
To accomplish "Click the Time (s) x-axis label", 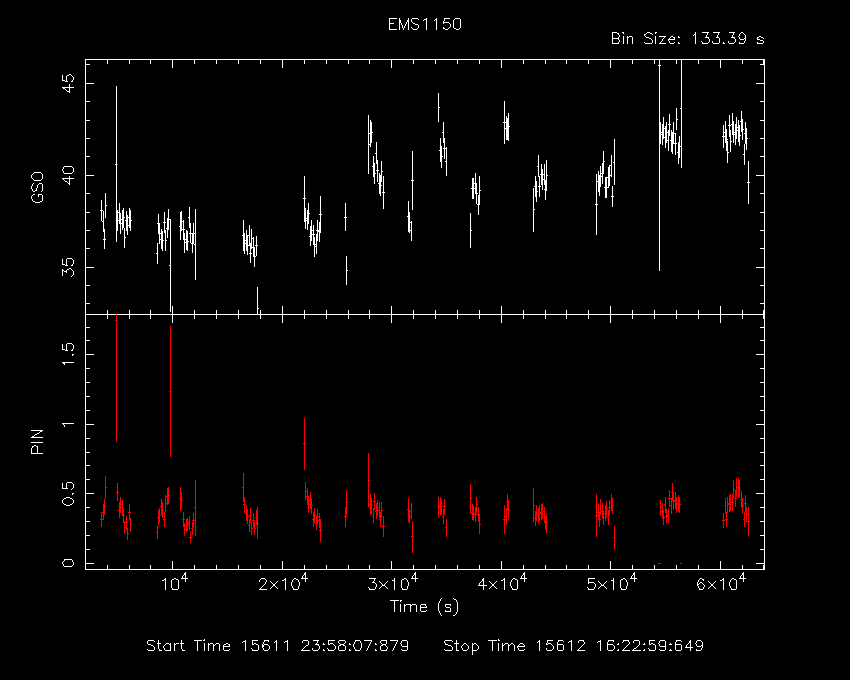I will [424, 606].
